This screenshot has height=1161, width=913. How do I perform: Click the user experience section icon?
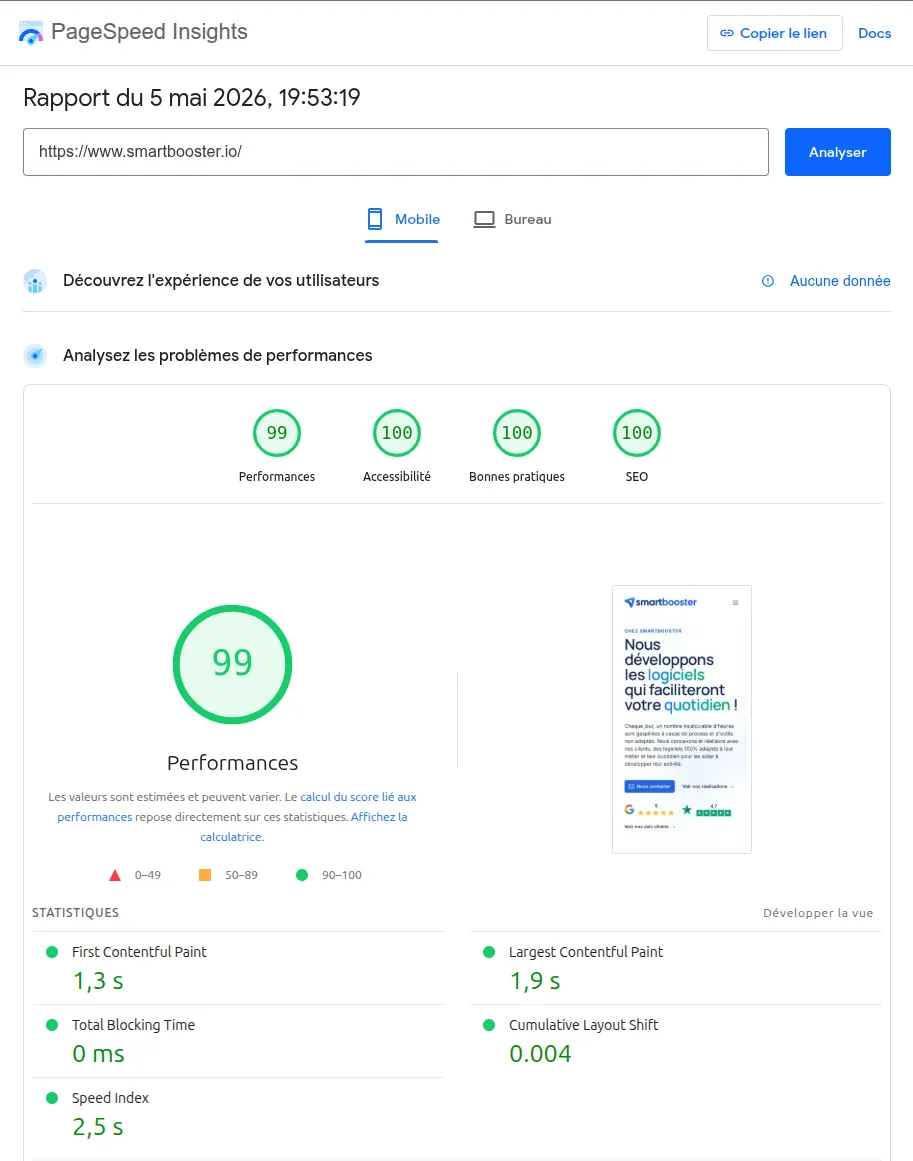point(35,281)
